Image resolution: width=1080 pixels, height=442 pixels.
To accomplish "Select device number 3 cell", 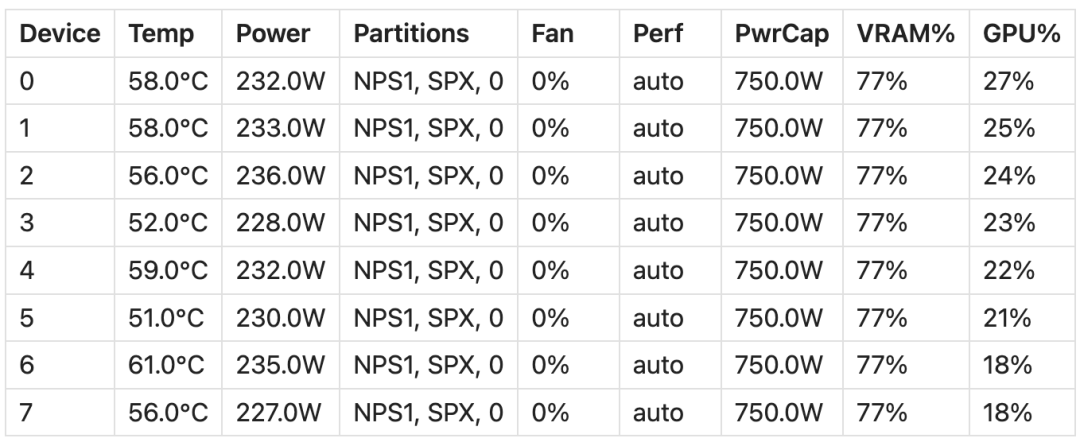I will point(60,223).
